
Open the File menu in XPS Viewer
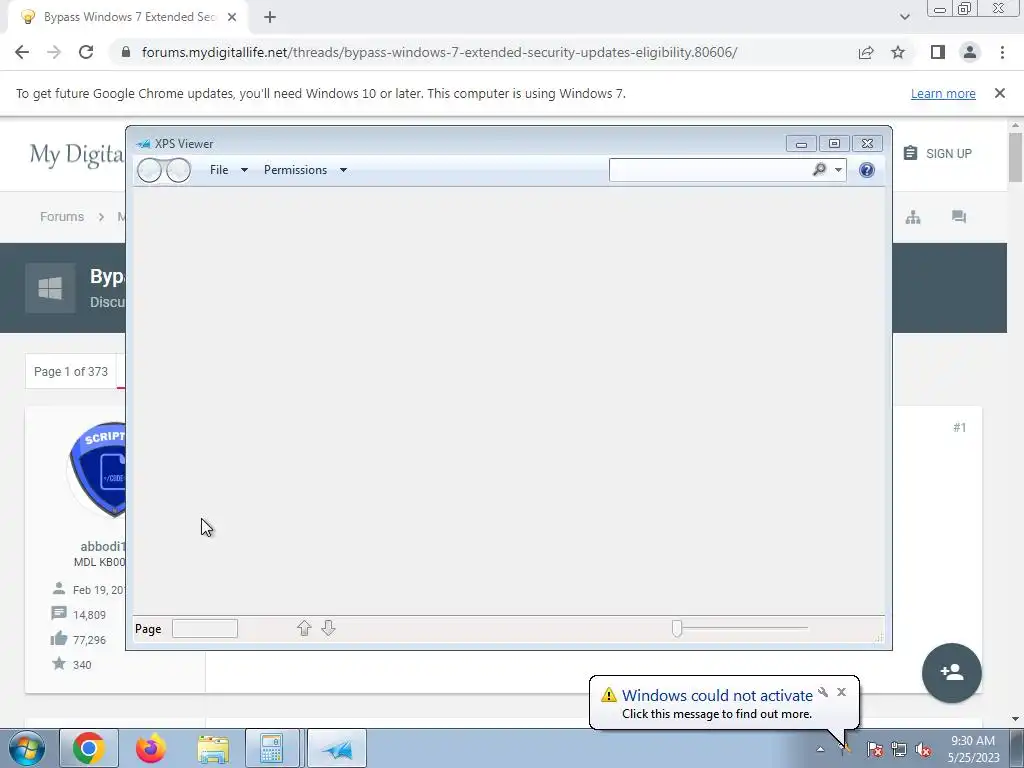click(x=228, y=170)
